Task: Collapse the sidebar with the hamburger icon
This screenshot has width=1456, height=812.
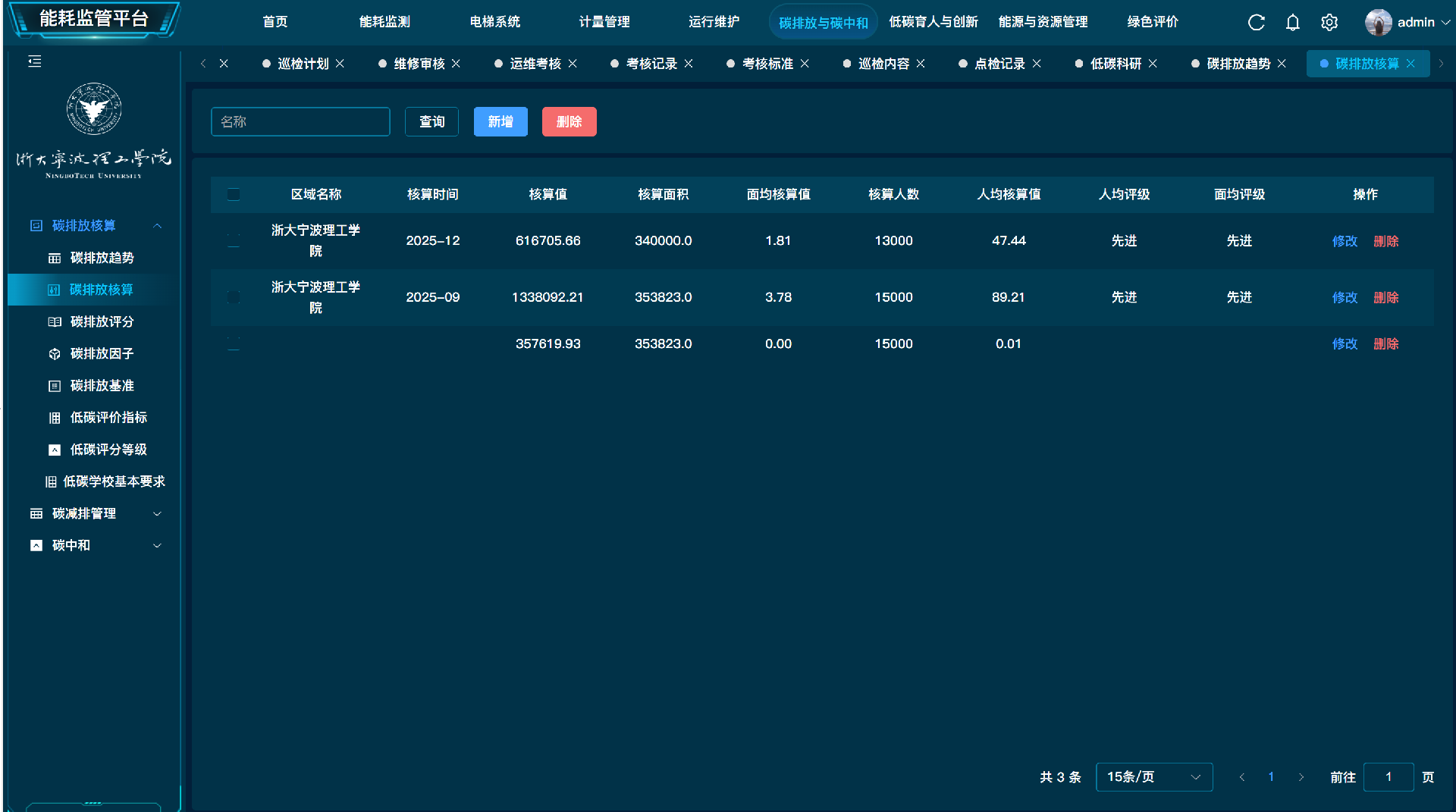Action: [35, 61]
